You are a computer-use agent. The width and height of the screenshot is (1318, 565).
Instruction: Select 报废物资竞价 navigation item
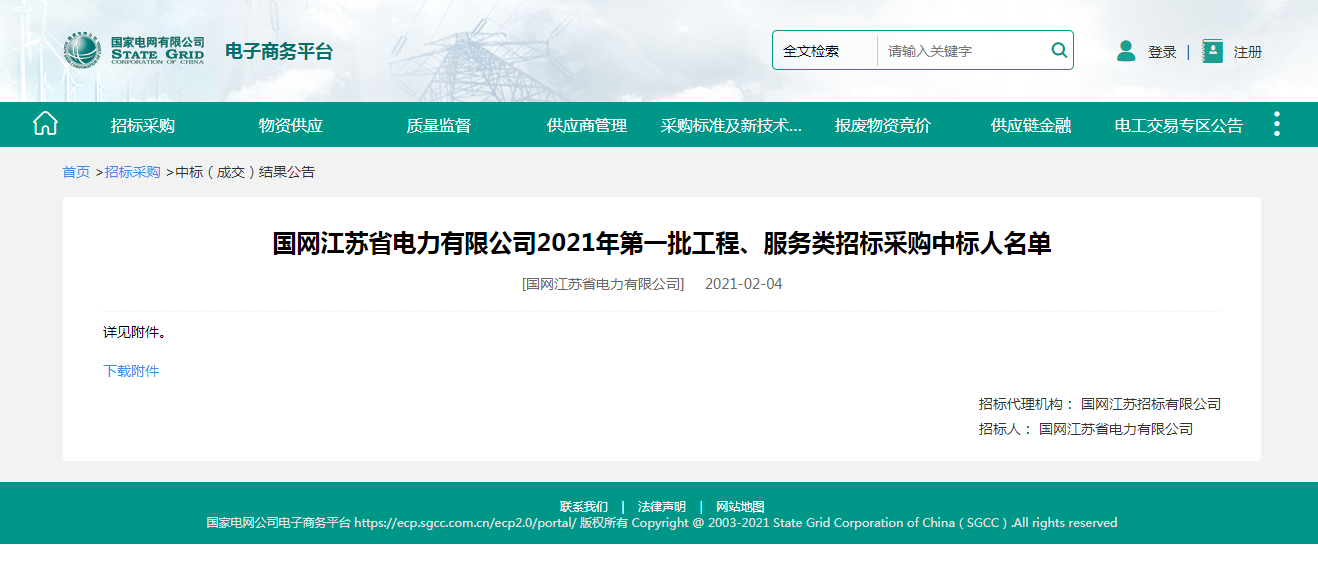[x=883, y=126]
